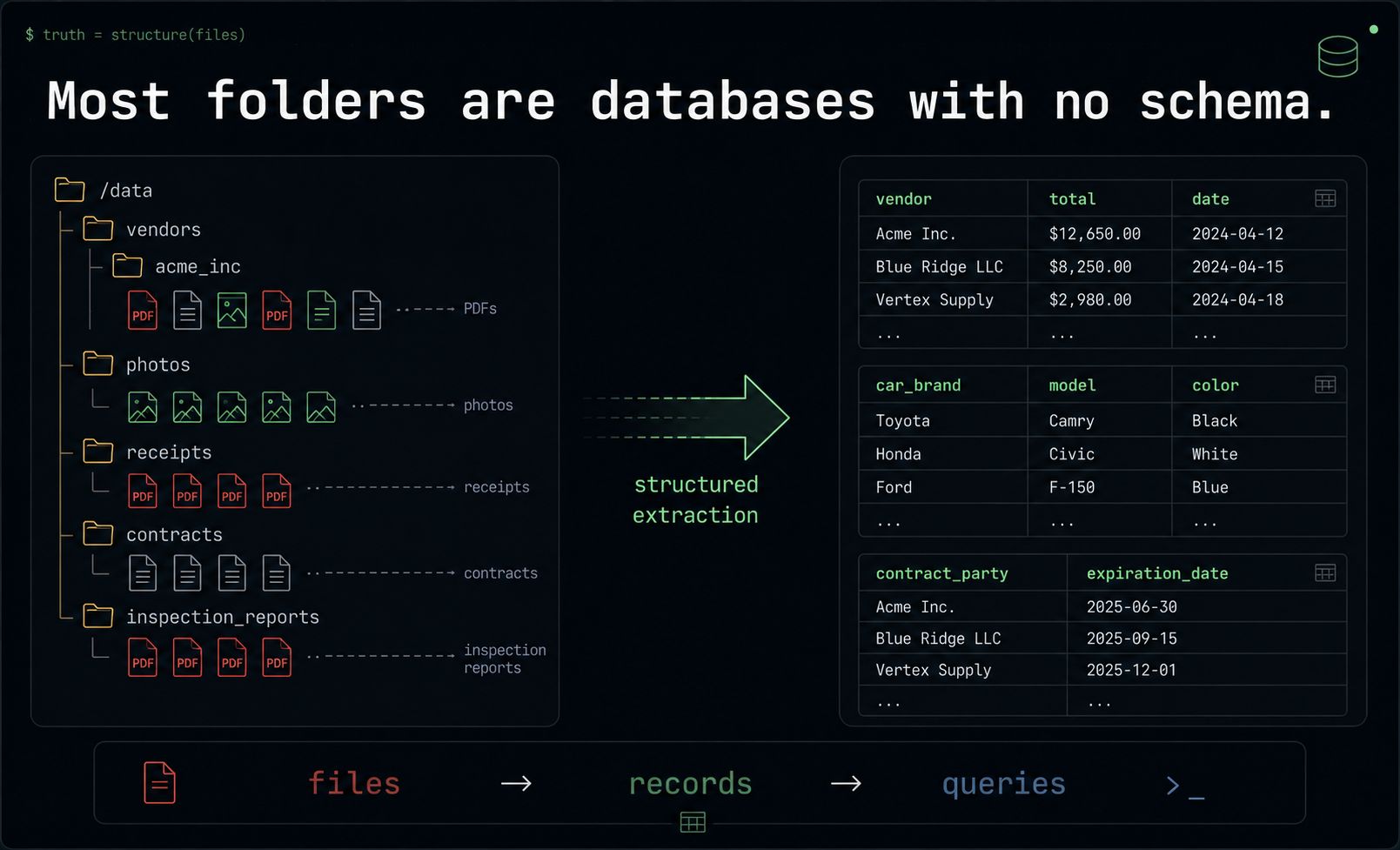This screenshot has height=850, width=1400.
Task: Click the grid icon in contract_party table header
Action: pyautogui.click(x=1325, y=572)
